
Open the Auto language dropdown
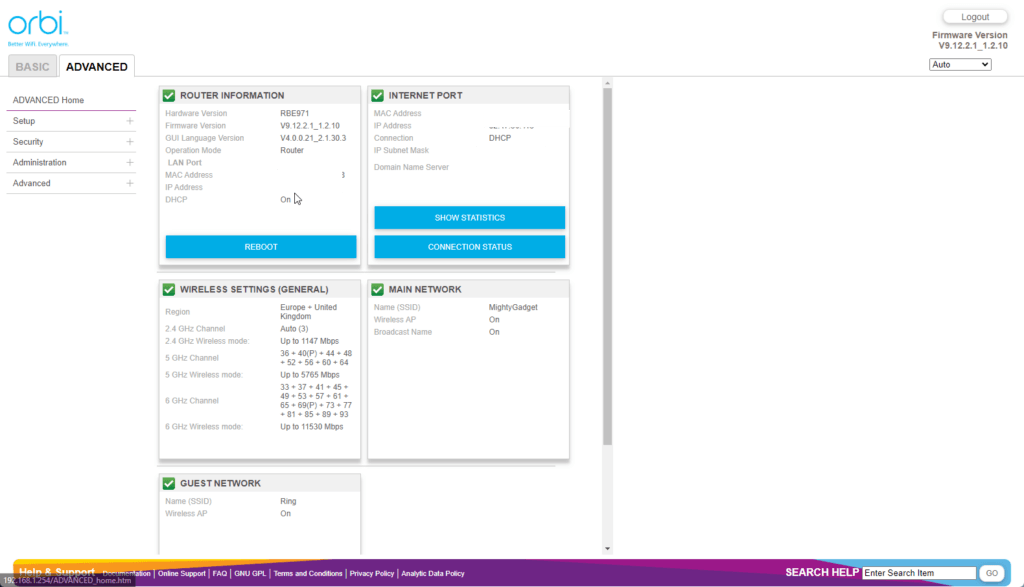[x=960, y=65]
